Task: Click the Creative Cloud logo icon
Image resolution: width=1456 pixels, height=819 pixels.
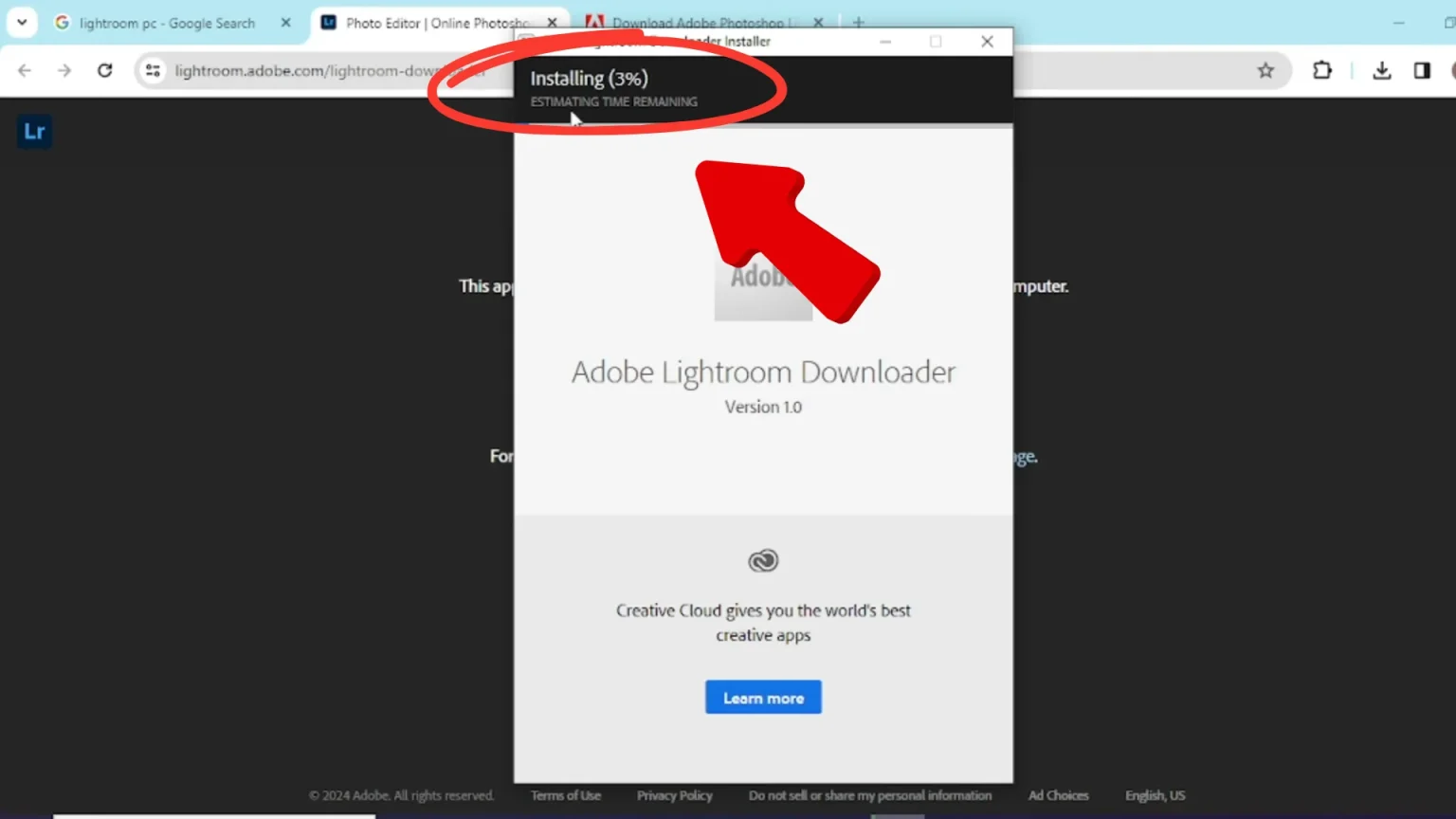Action: [763, 561]
